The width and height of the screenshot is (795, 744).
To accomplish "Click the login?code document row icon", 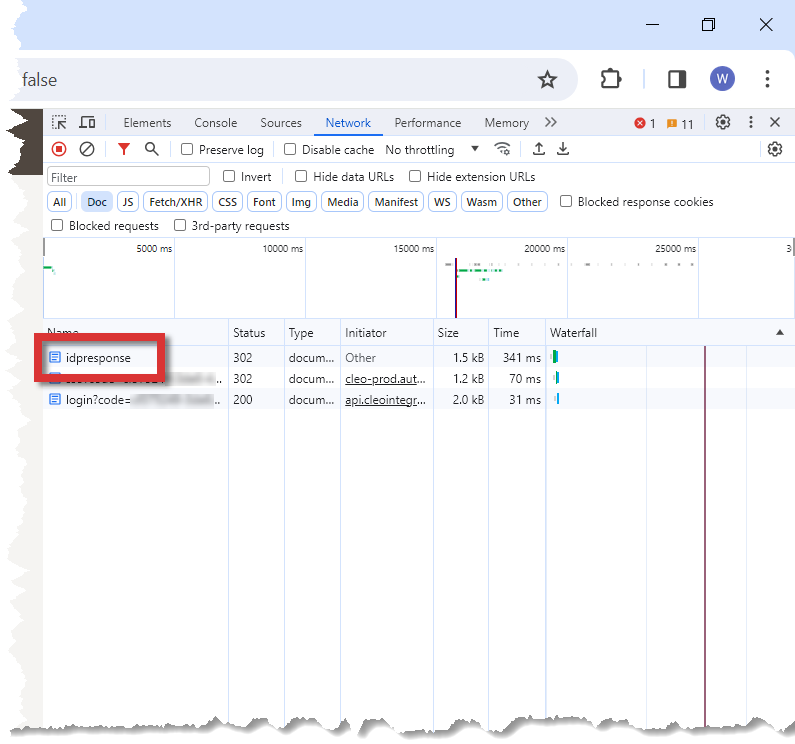I will [55, 400].
